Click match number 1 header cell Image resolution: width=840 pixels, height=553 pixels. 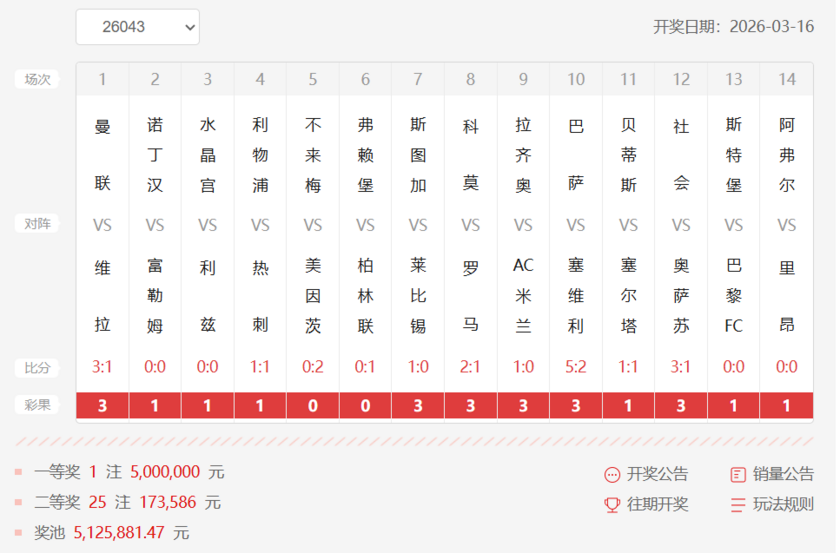(x=102, y=79)
